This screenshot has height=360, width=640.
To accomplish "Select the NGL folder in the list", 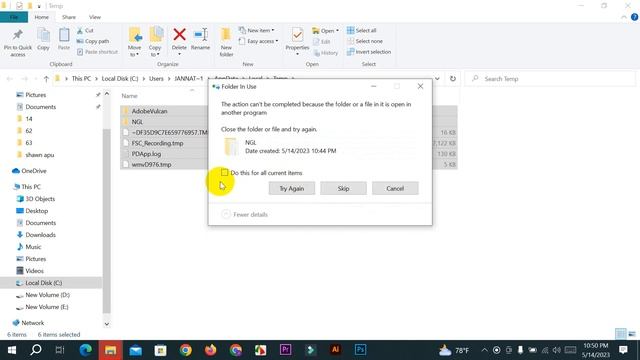I will tap(137, 122).
